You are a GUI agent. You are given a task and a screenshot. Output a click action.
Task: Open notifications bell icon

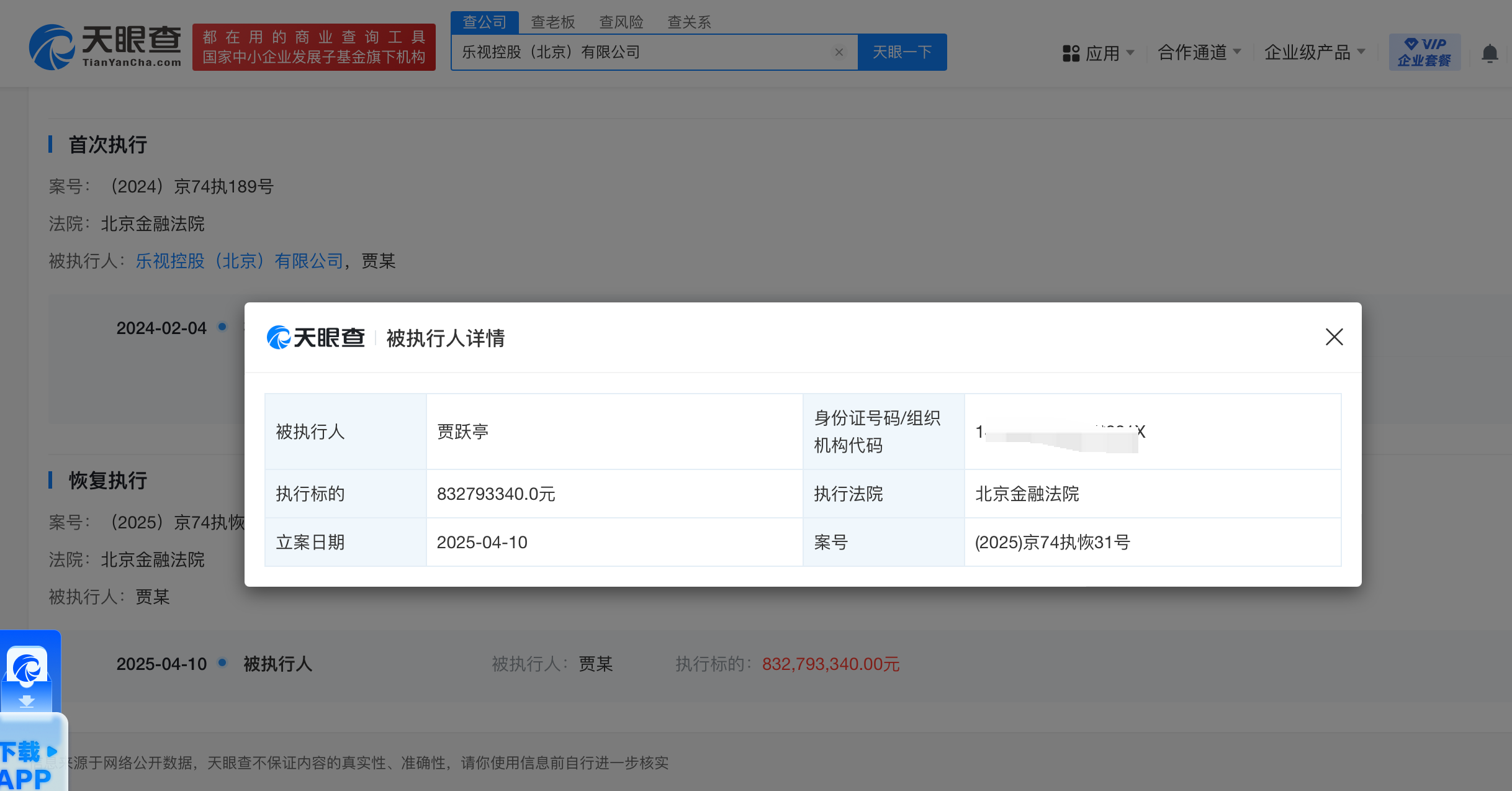click(1489, 53)
